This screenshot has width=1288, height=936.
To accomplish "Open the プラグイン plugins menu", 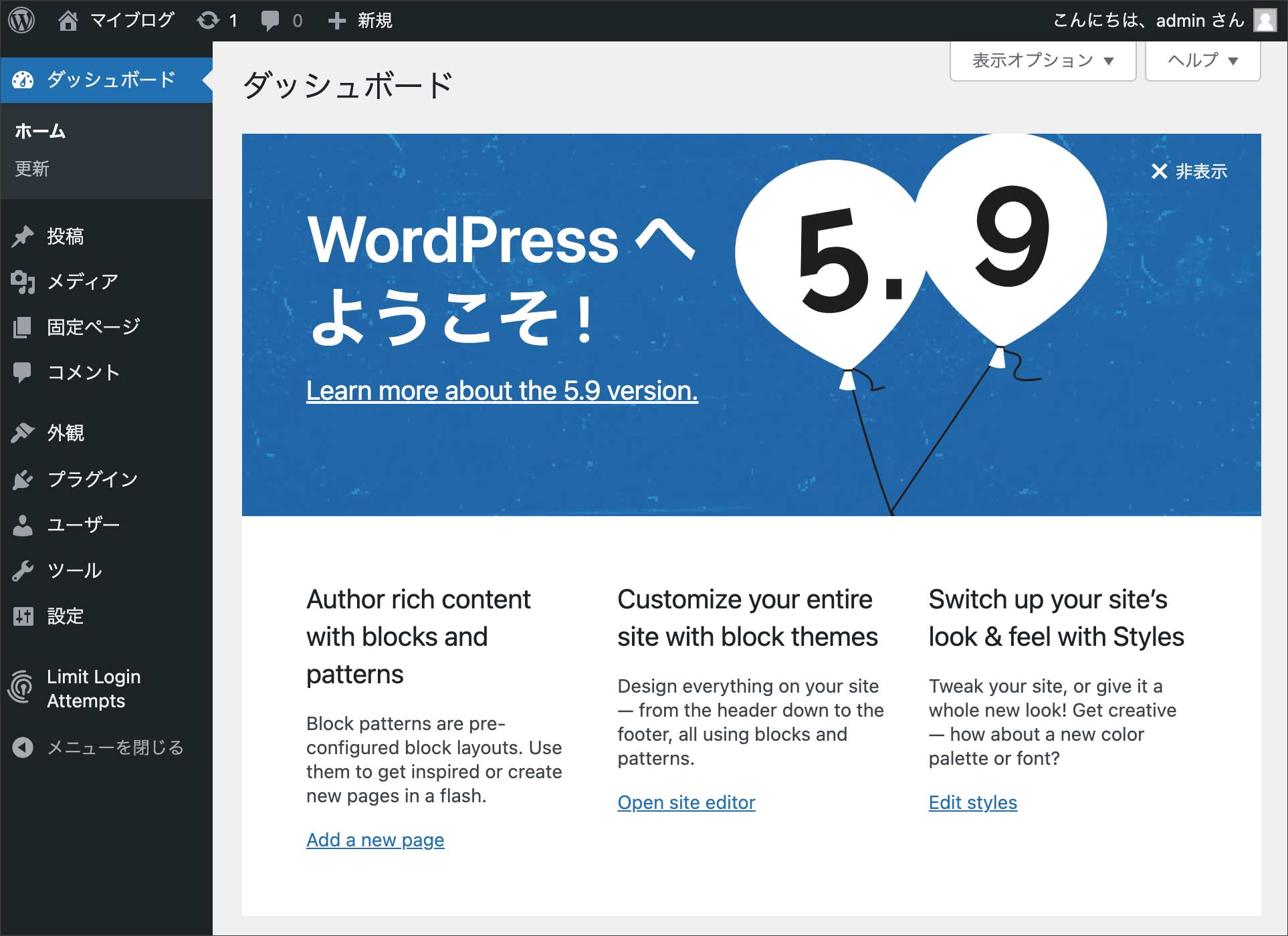I will pyautogui.click(x=92, y=479).
